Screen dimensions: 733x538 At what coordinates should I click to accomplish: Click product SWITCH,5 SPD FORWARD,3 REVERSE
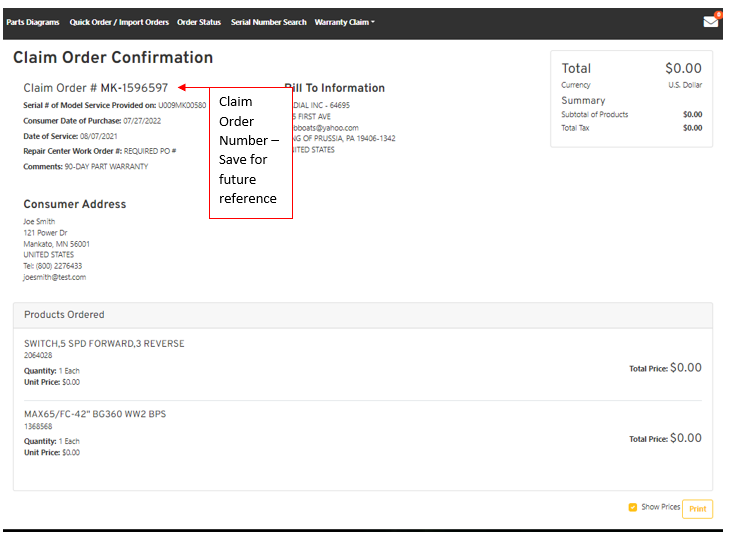point(104,344)
